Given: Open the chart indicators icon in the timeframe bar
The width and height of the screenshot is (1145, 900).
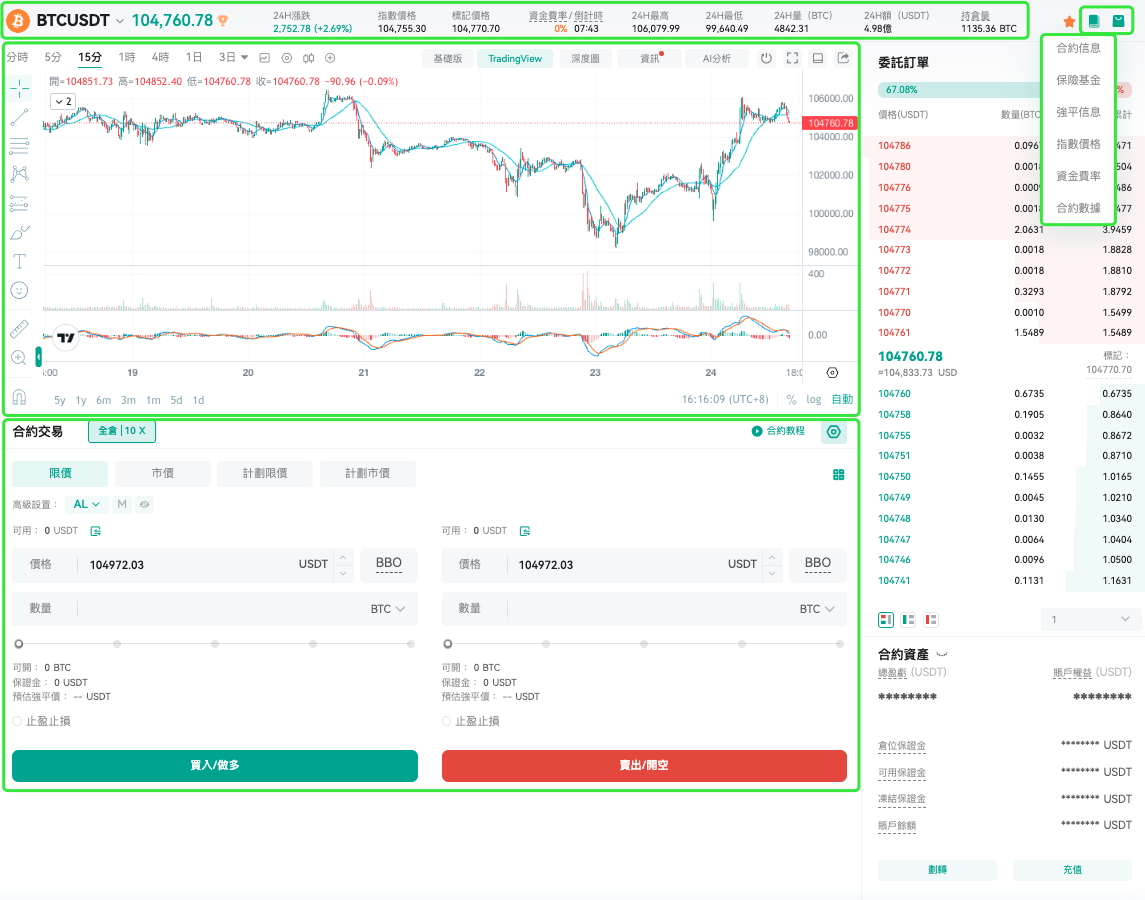Looking at the screenshot, I should (264, 58).
